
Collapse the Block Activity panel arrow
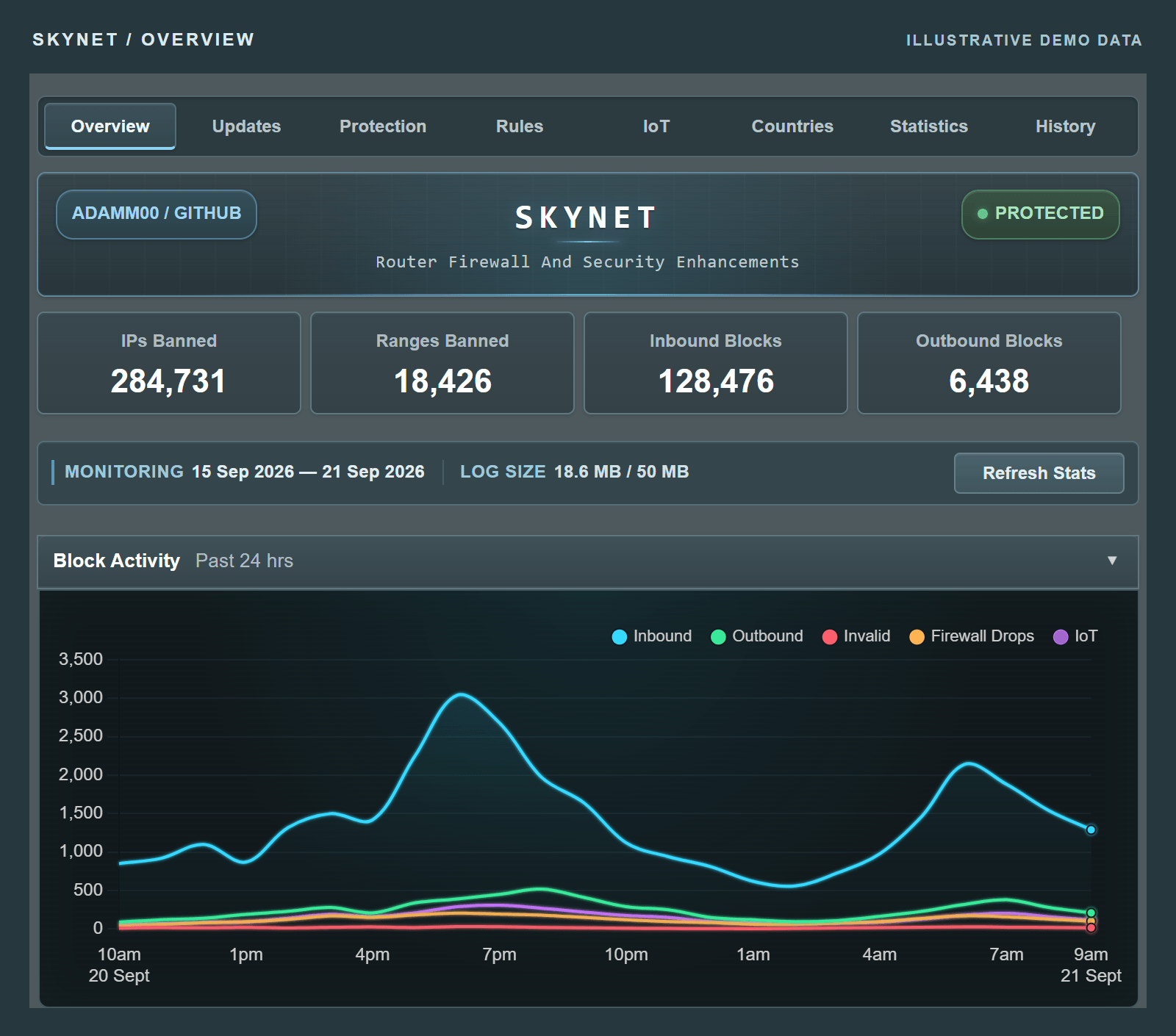click(x=1112, y=561)
